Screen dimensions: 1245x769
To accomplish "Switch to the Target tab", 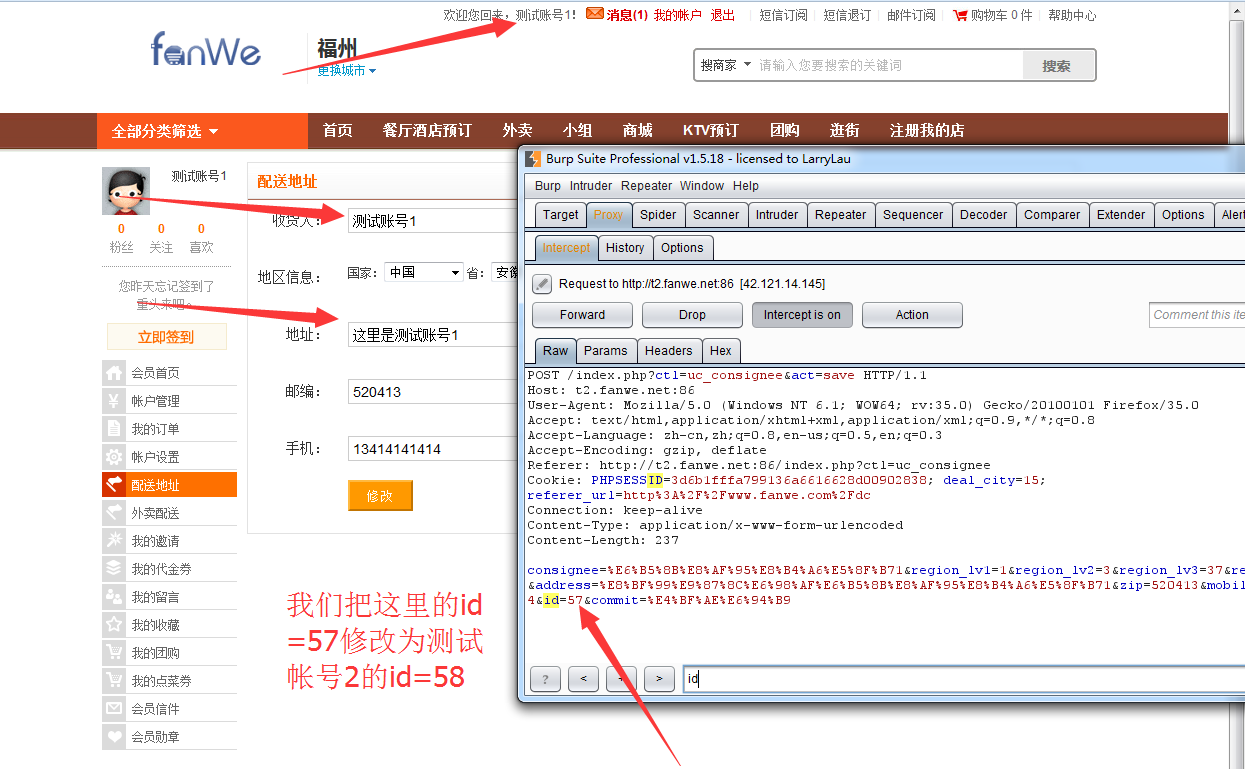I will click(x=560, y=215).
